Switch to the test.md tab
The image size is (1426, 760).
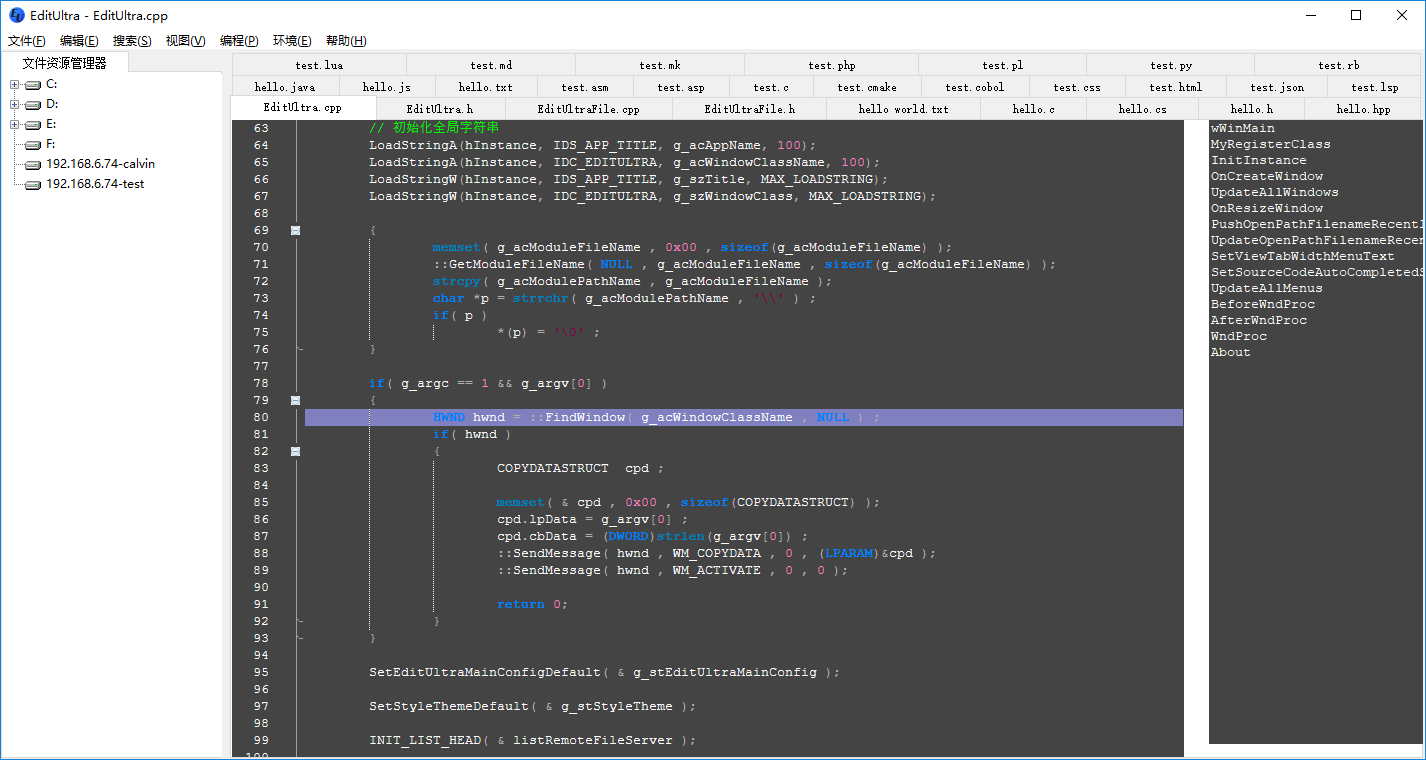pos(491,65)
